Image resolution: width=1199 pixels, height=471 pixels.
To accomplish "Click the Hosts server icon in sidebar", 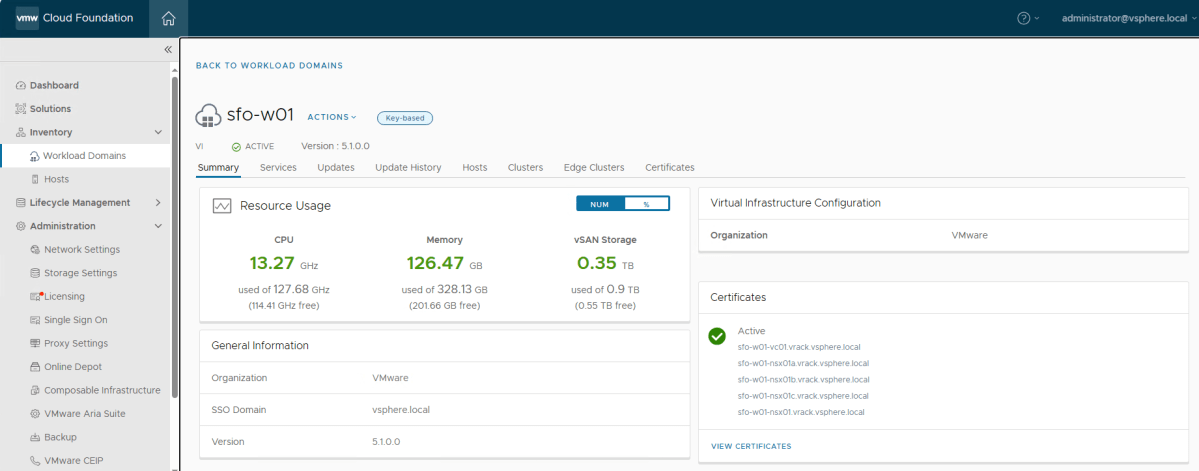I will [34, 179].
